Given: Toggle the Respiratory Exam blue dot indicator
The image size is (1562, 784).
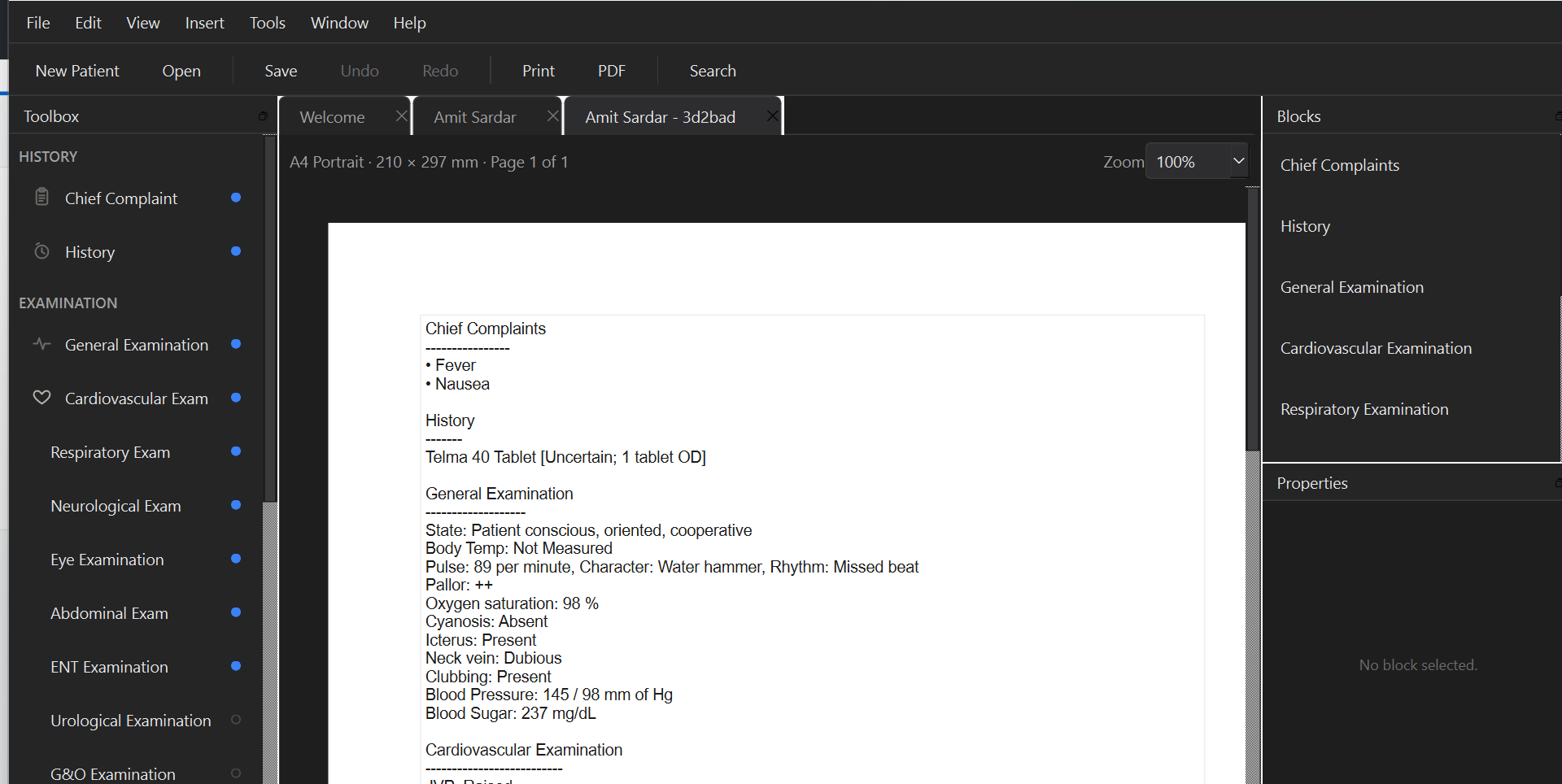Looking at the screenshot, I should [236, 451].
